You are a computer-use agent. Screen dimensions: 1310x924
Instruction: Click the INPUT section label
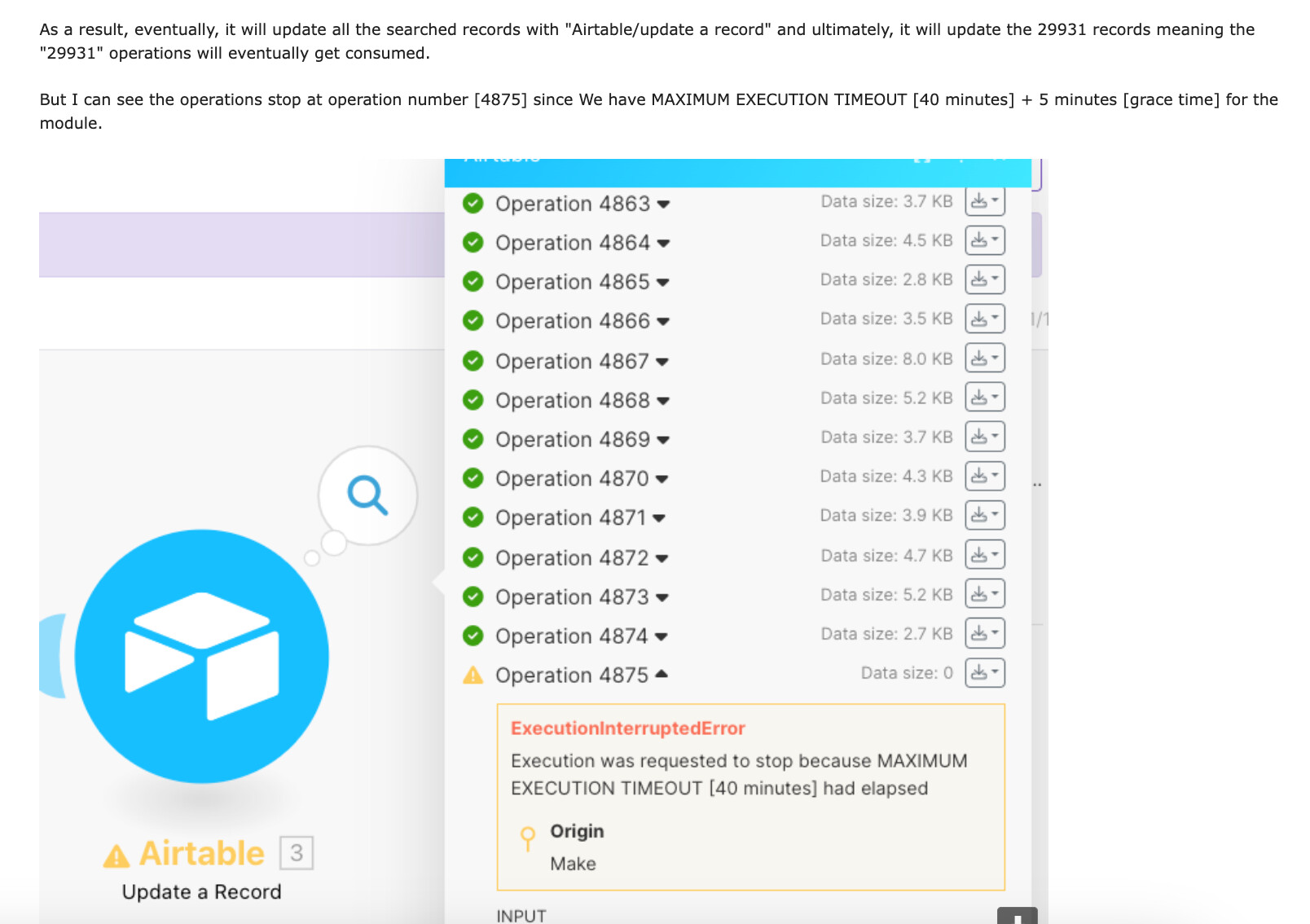tap(521, 916)
